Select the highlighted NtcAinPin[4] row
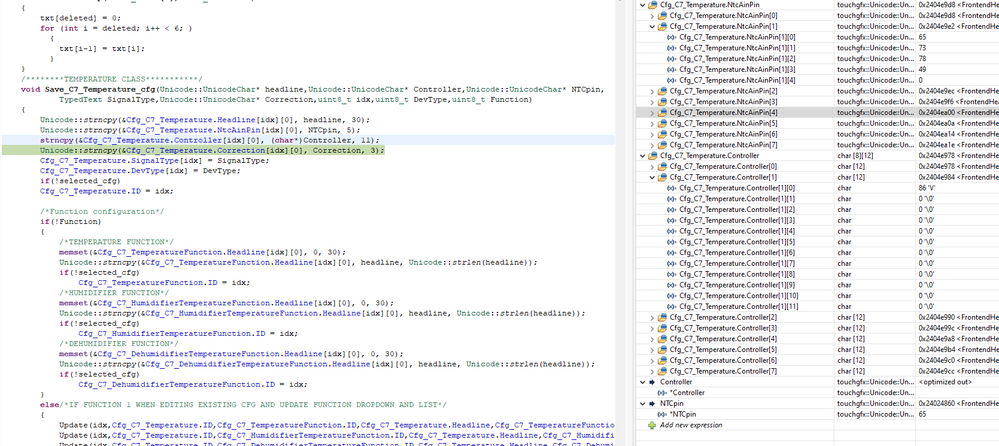The image size is (999, 446). (817, 112)
